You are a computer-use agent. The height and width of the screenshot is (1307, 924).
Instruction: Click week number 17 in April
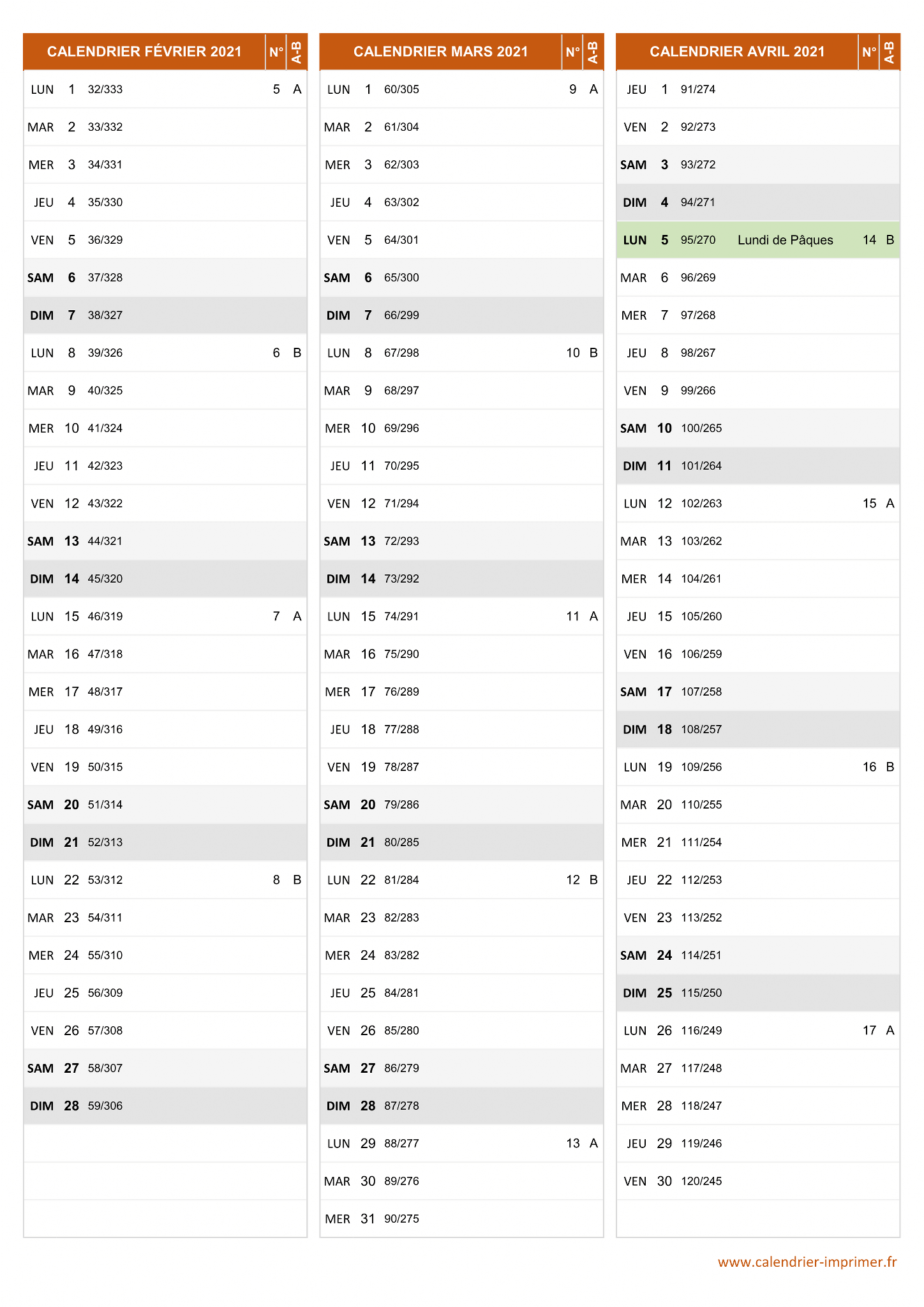869,1031
